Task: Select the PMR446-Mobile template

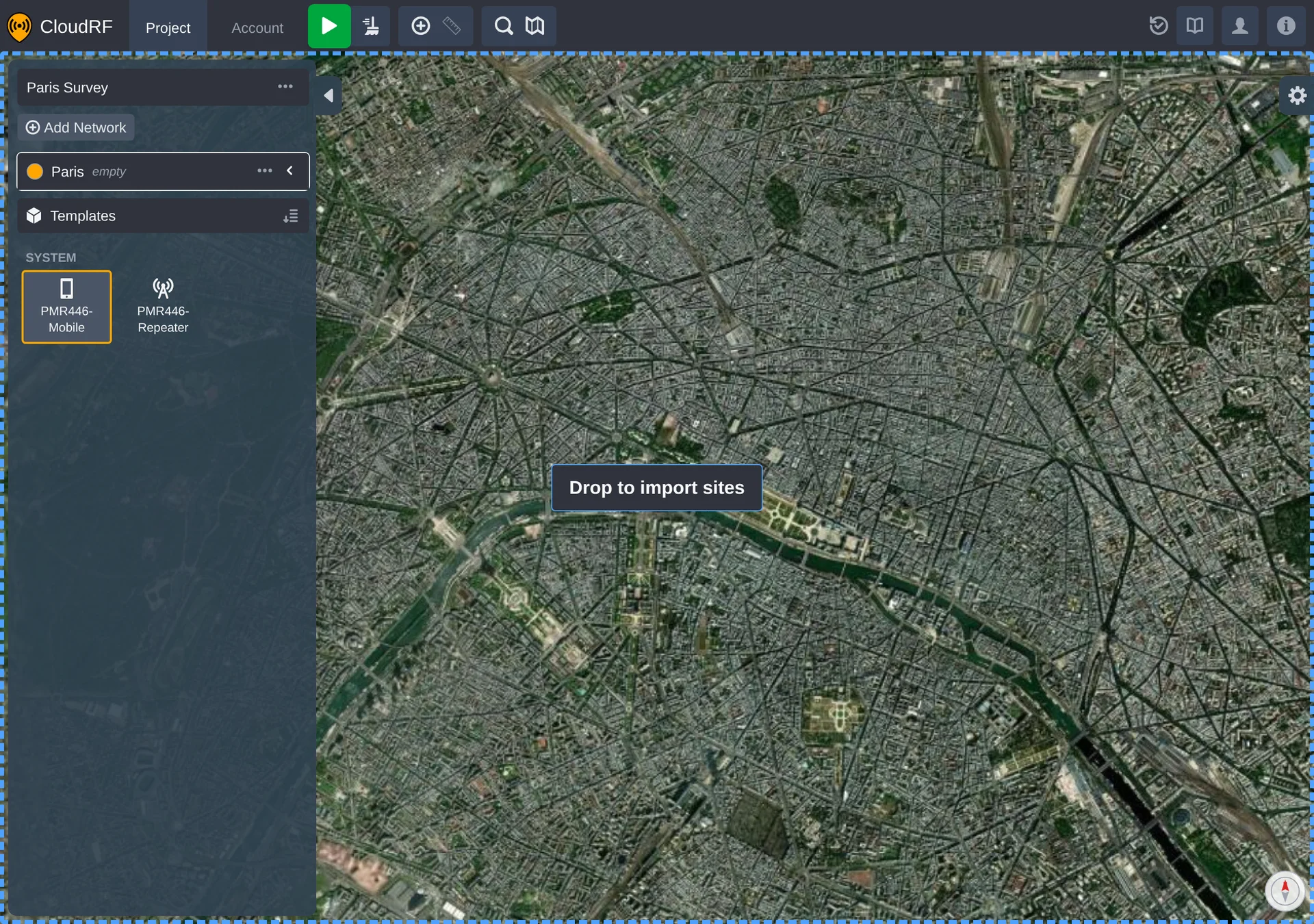Action: point(66,307)
